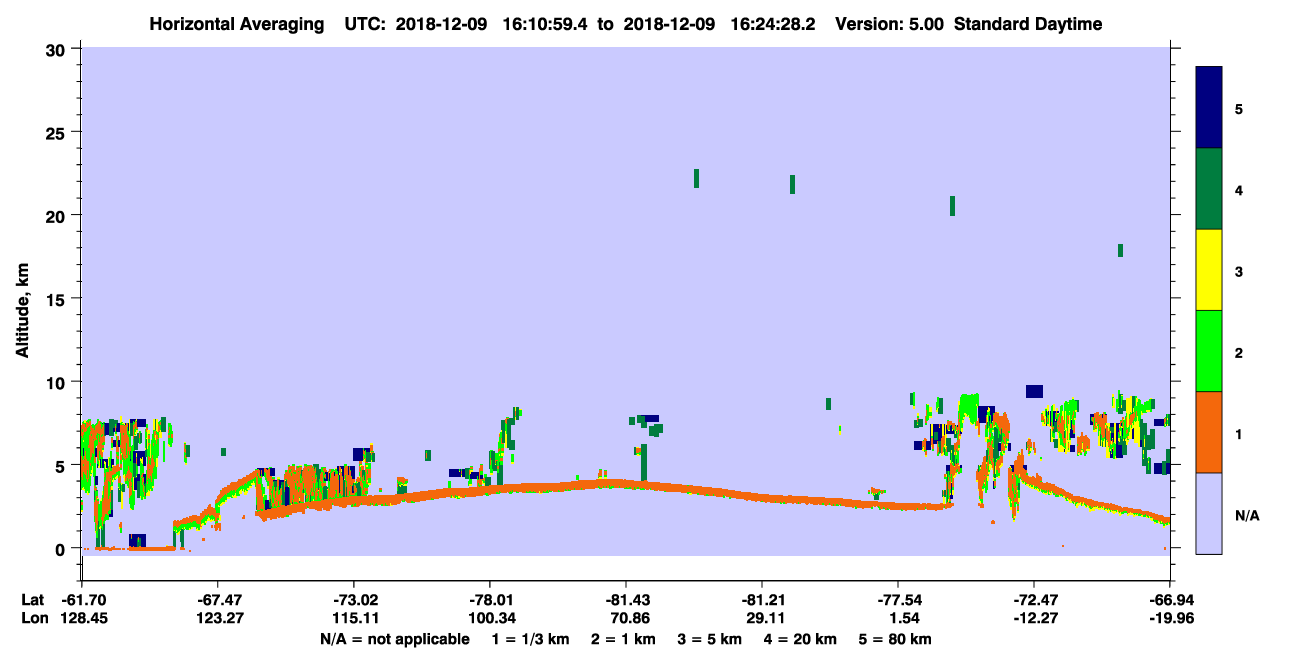Click the longitude value '-12.27'
Viewport: 1300px width, 667px height.
tap(1034, 619)
